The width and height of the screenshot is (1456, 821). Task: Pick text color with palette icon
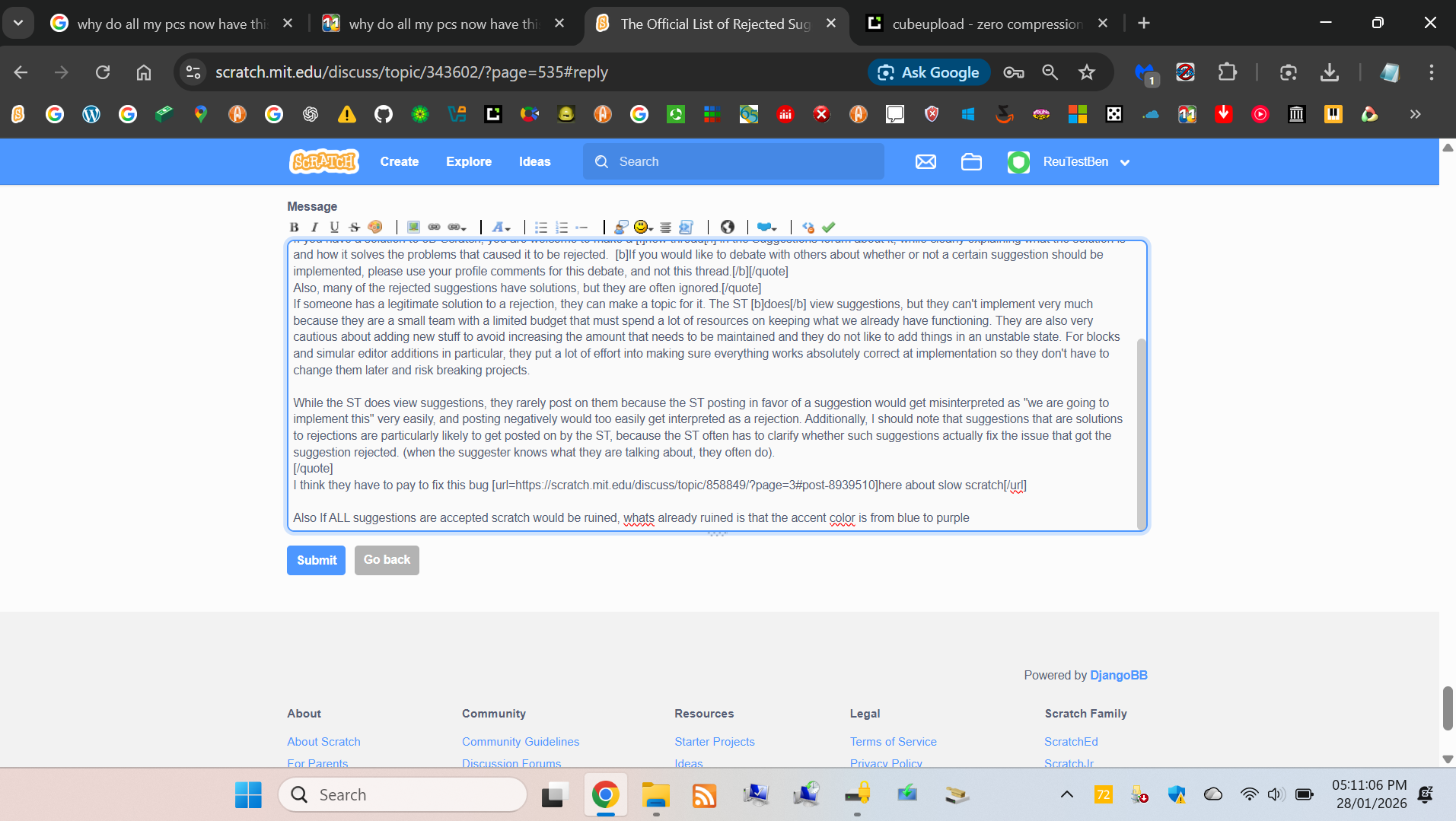point(374,227)
